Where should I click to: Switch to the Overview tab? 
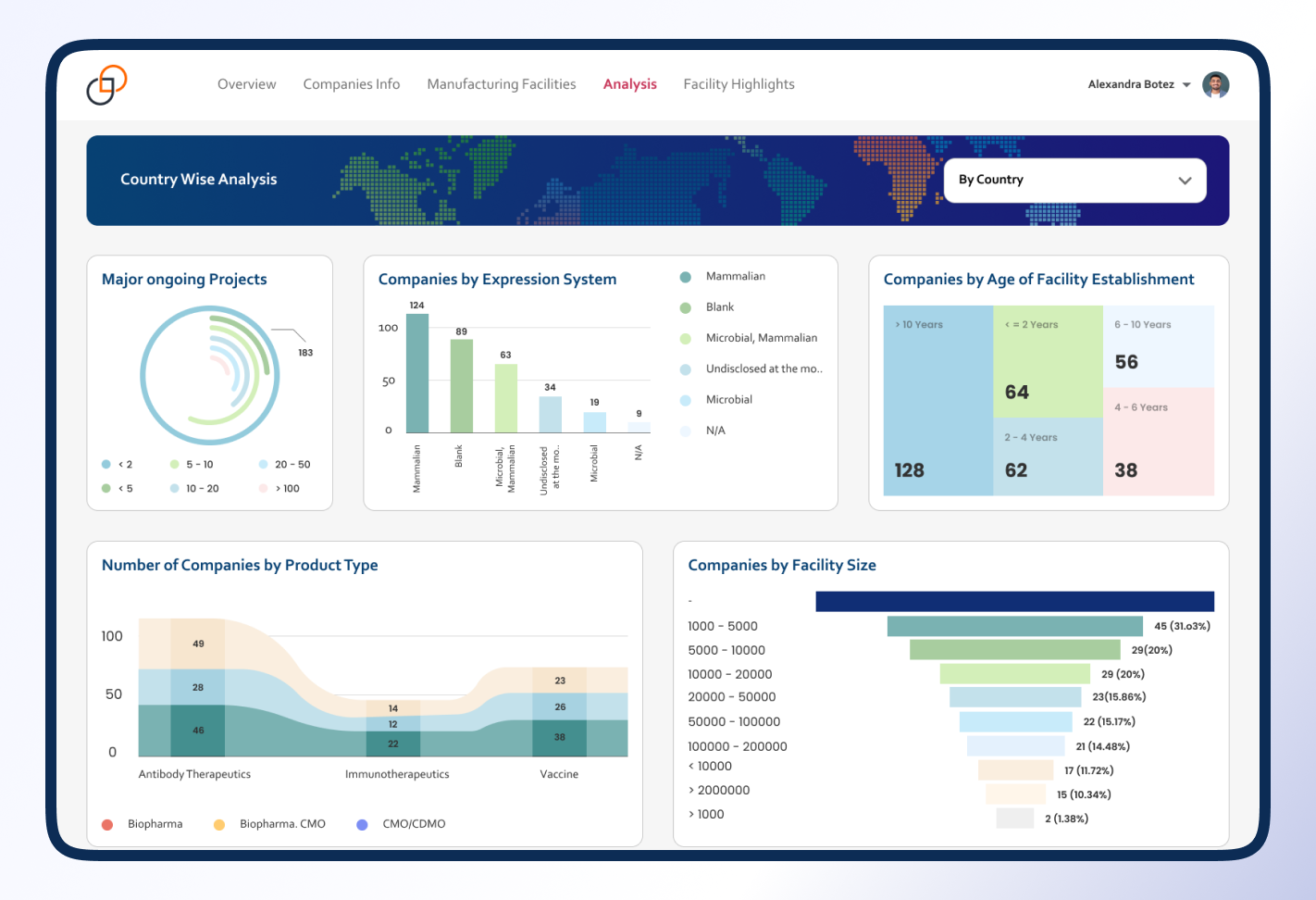246,84
